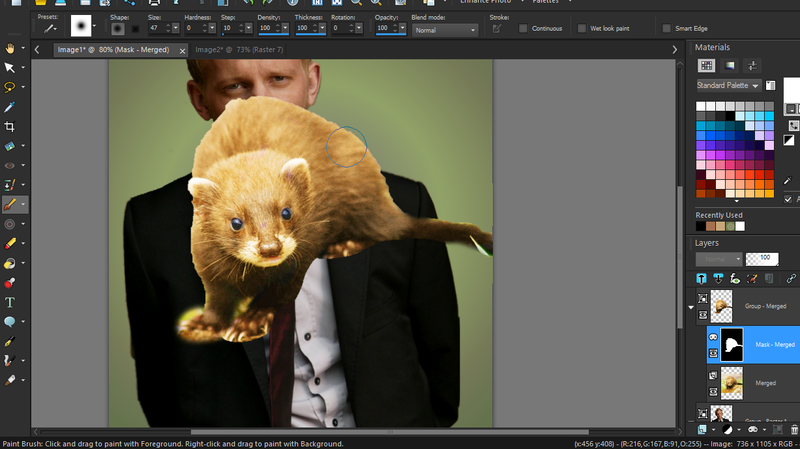Viewport: 800px width, 449px height.
Task: Select the round brush shape
Action: [x=118, y=29]
